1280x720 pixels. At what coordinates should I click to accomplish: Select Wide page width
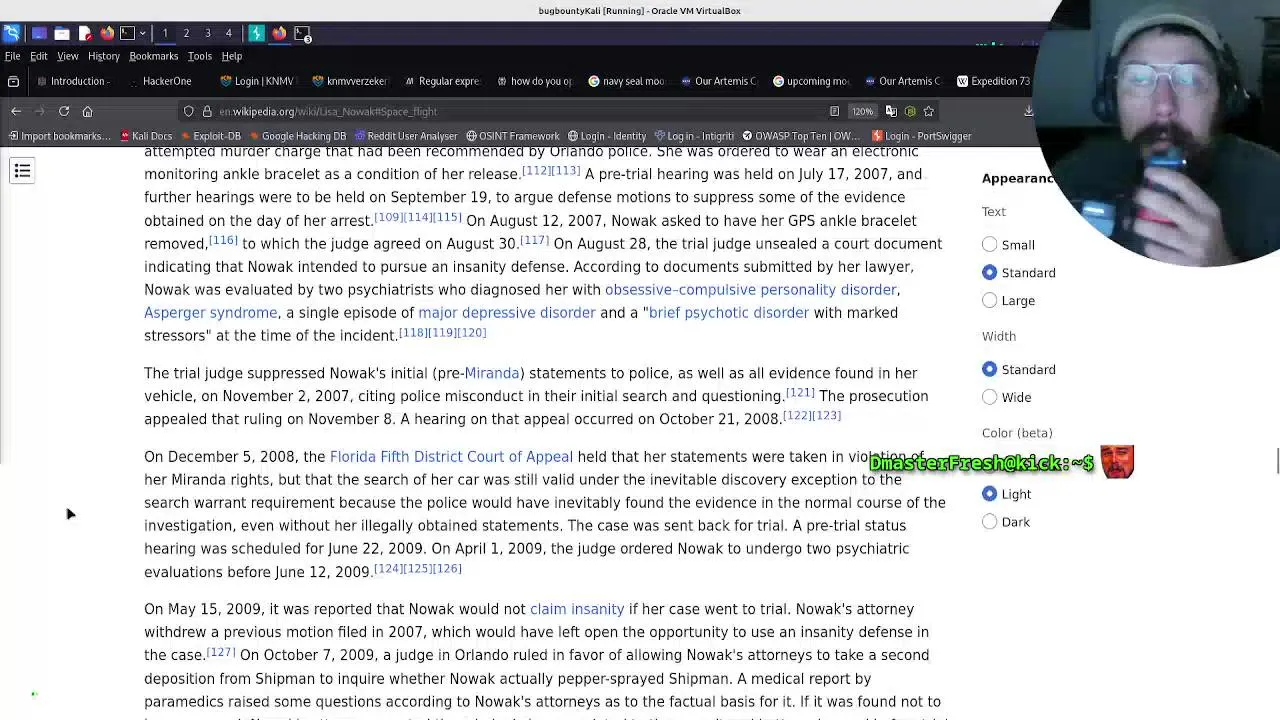pos(989,397)
